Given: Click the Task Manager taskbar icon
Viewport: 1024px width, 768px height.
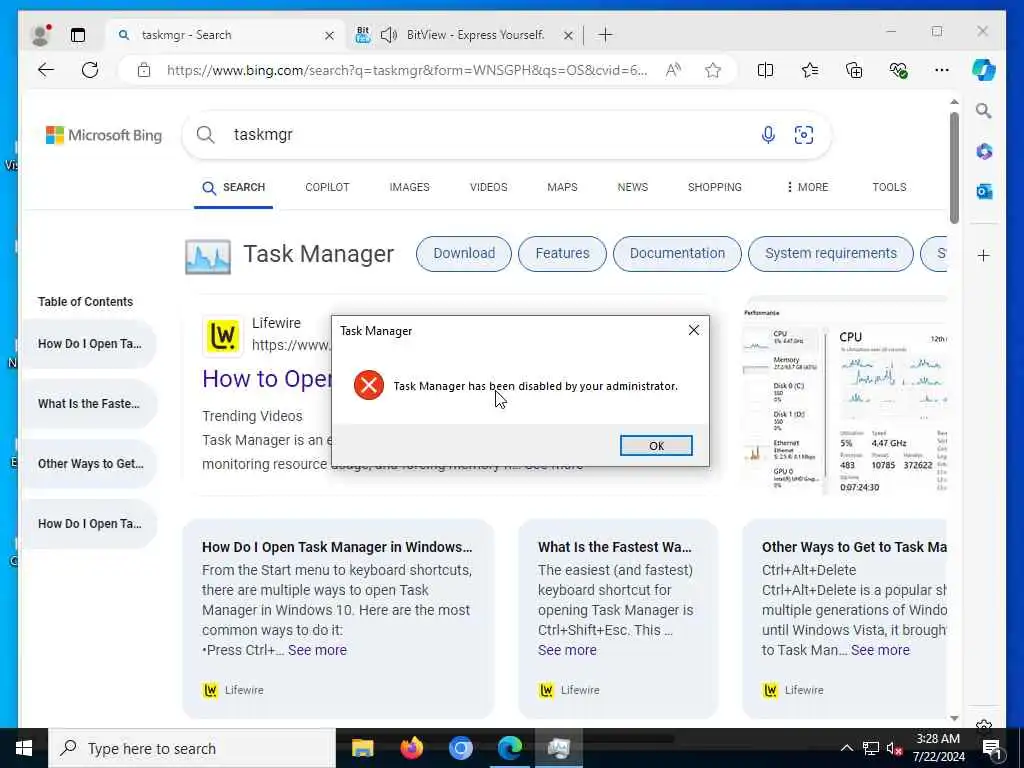Looking at the screenshot, I should click(559, 748).
